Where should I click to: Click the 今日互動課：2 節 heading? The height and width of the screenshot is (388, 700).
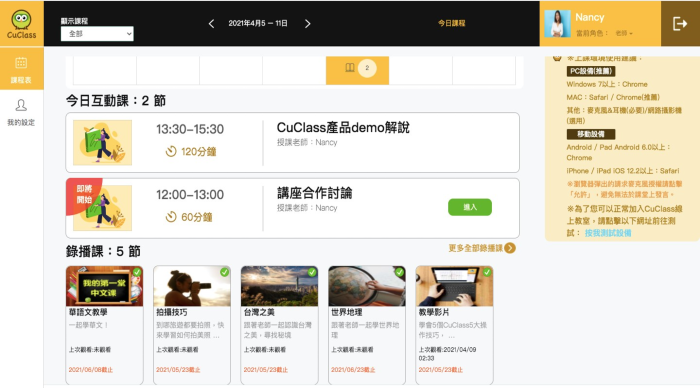[x=116, y=100]
